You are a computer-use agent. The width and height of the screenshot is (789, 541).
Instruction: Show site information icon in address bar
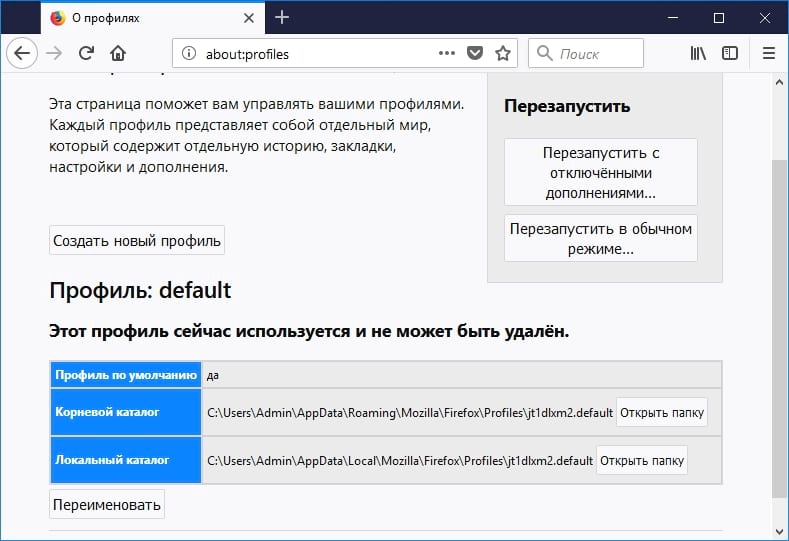coord(189,53)
